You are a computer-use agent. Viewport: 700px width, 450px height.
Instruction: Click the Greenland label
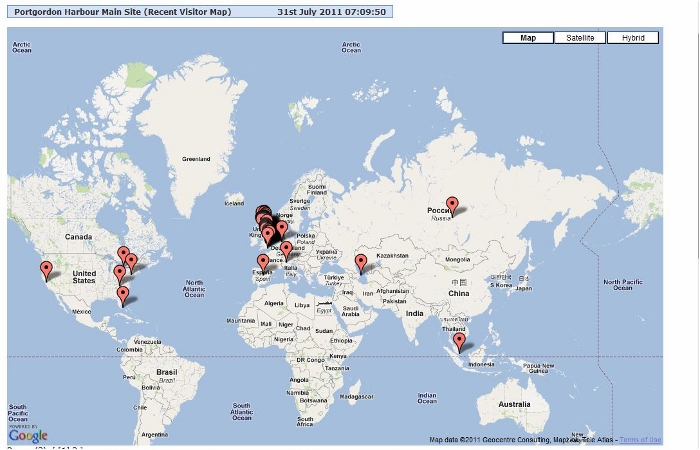click(x=196, y=159)
